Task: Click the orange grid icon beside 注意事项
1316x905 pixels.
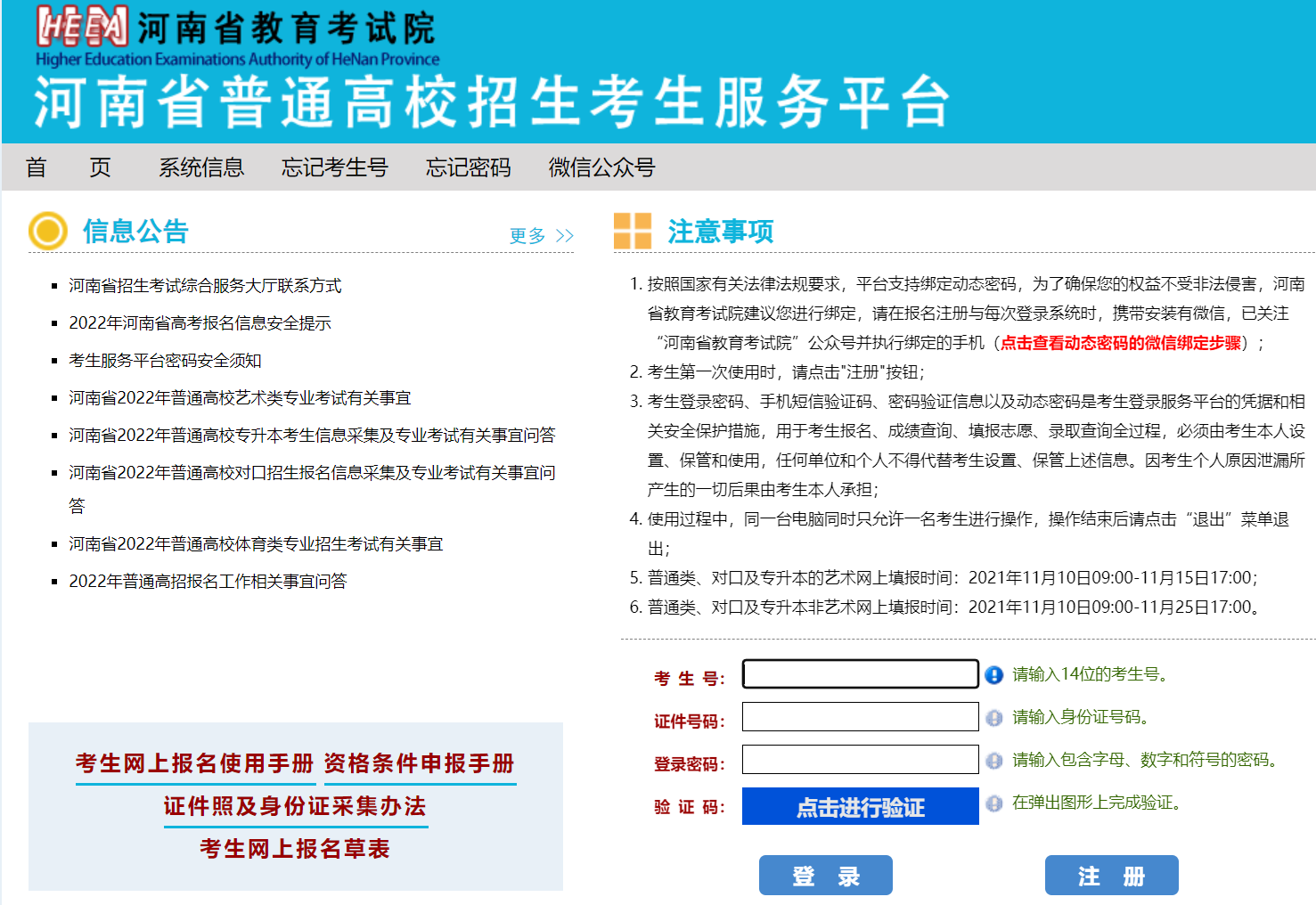Action: [x=633, y=231]
